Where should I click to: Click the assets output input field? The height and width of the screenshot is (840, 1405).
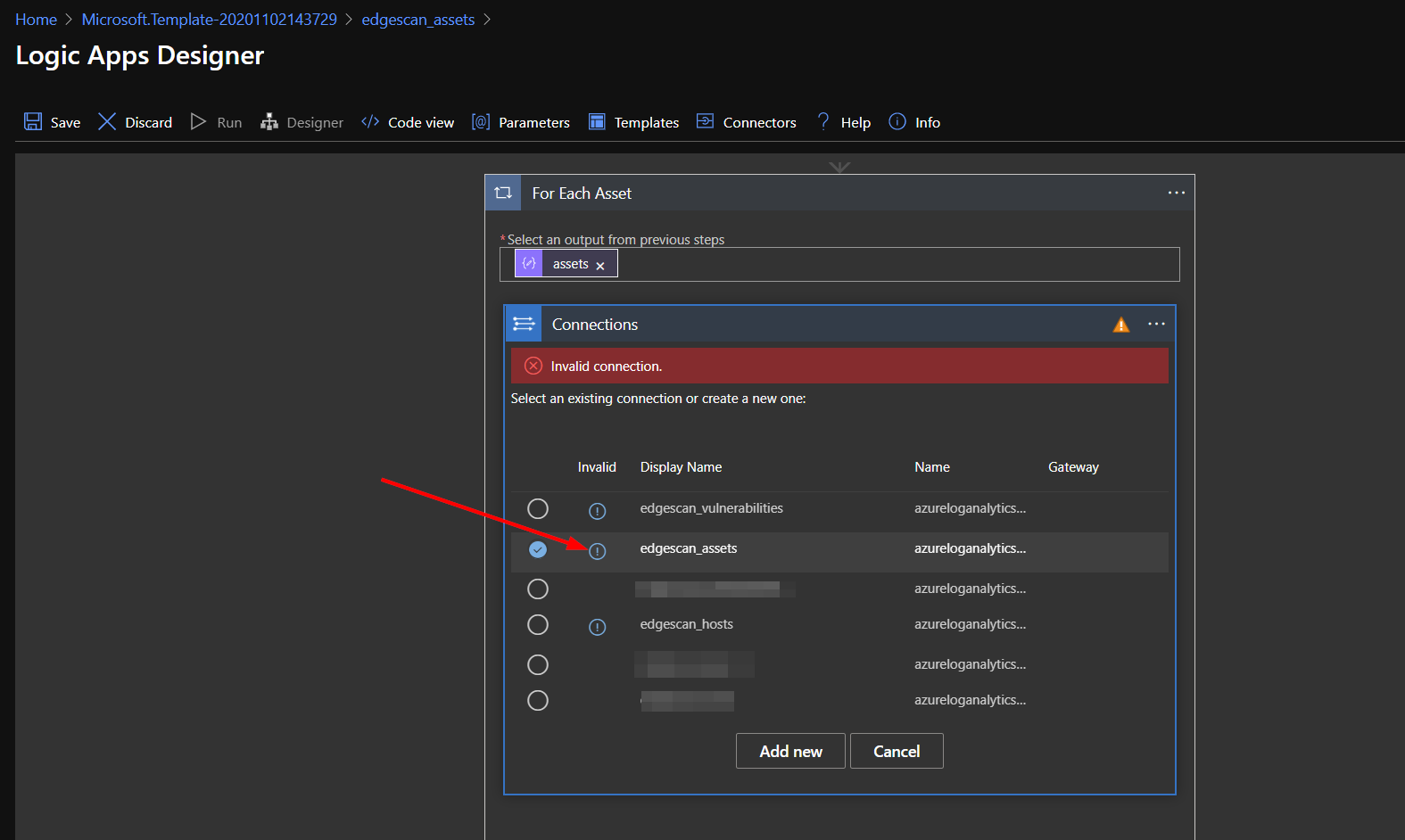tap(839, 264)
